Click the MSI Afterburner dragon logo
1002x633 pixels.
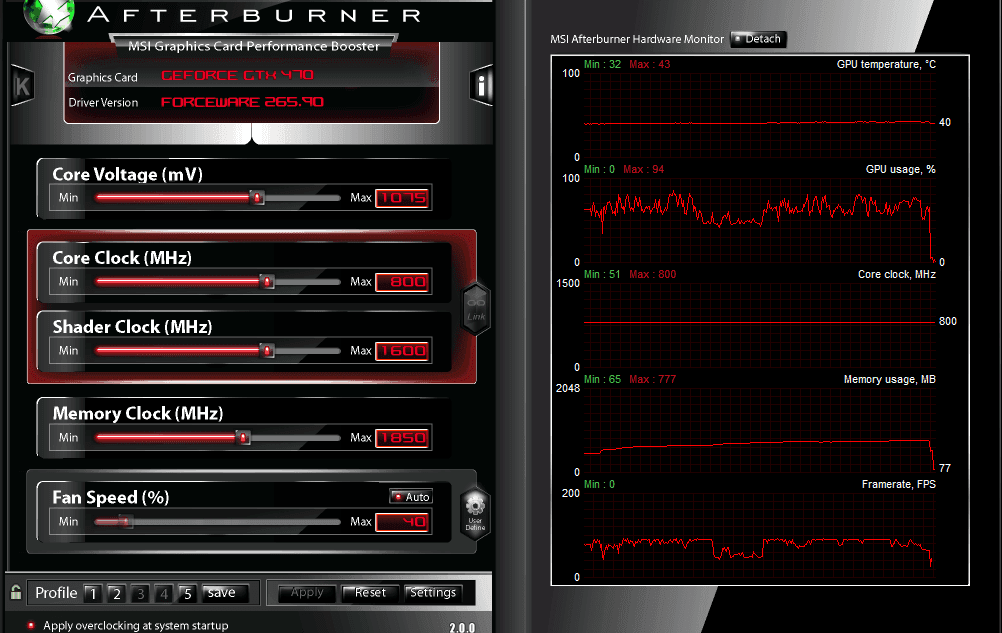[x=49, y=16]
